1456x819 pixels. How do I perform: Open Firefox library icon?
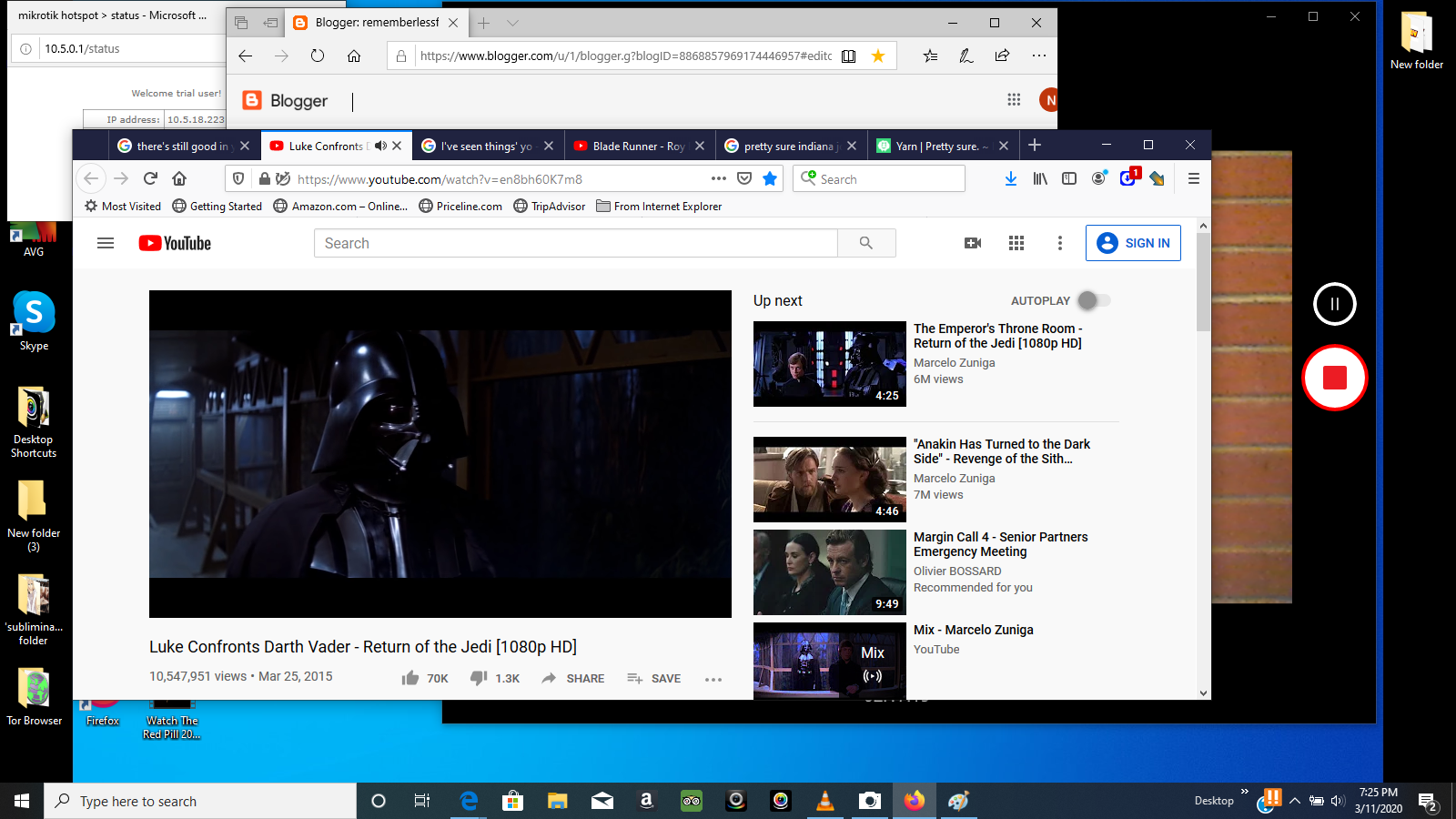click(x=1040, y=178)
